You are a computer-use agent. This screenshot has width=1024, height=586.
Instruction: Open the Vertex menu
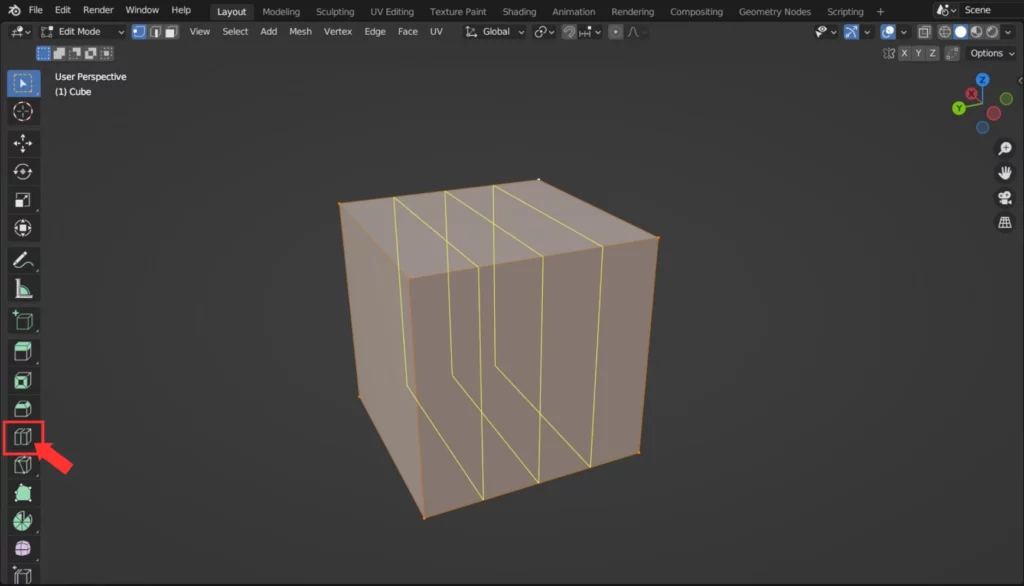click(x=338, y=32)
